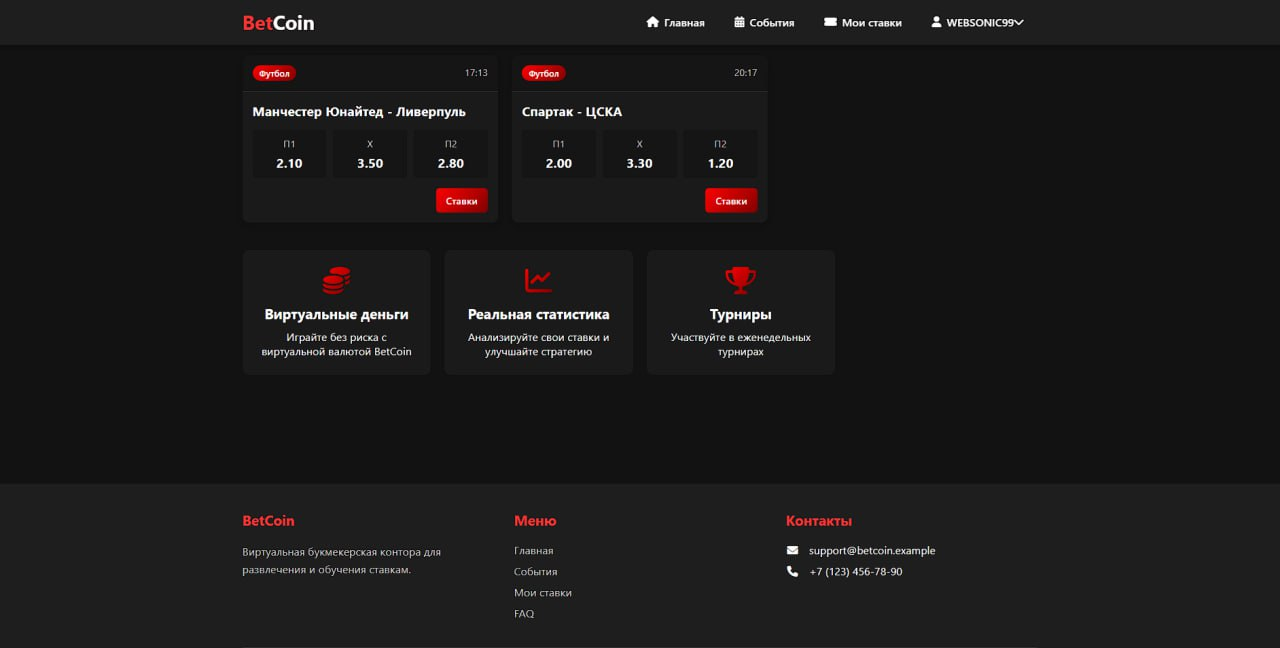Open Мои ставки link in footer menu
1280x648 pixels.
543,593
